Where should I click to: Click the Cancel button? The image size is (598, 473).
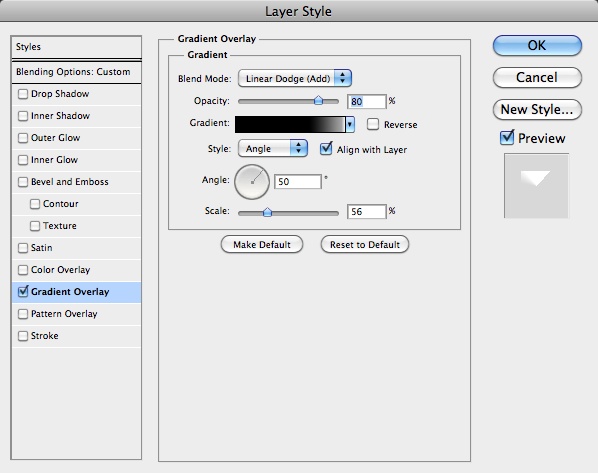(x=537, y=77)
